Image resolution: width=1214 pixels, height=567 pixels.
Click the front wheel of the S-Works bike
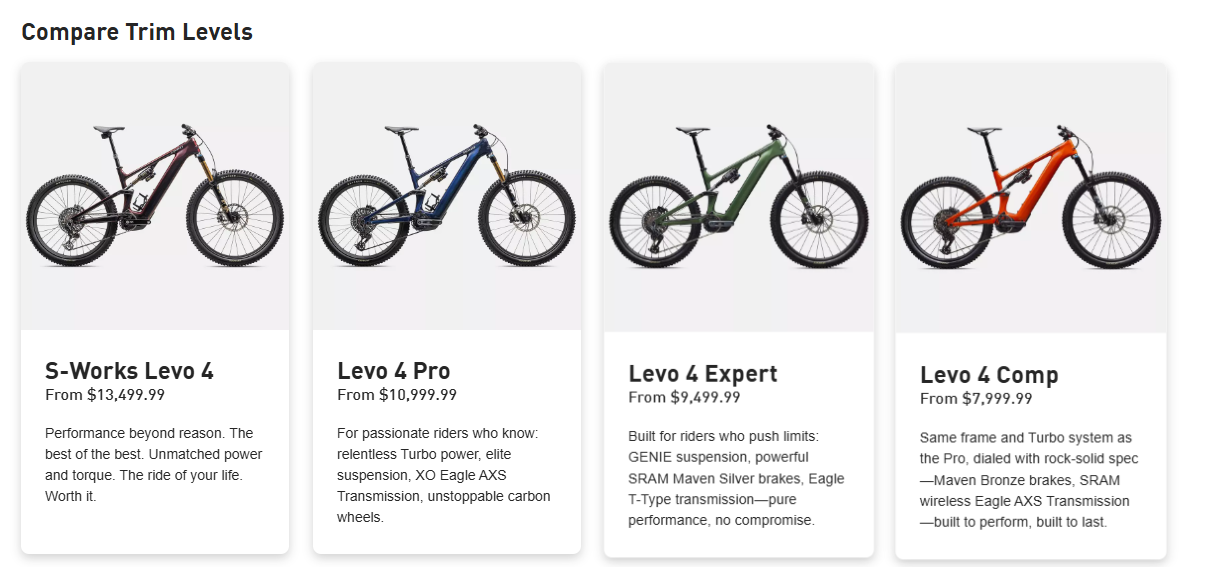point(236,218)
